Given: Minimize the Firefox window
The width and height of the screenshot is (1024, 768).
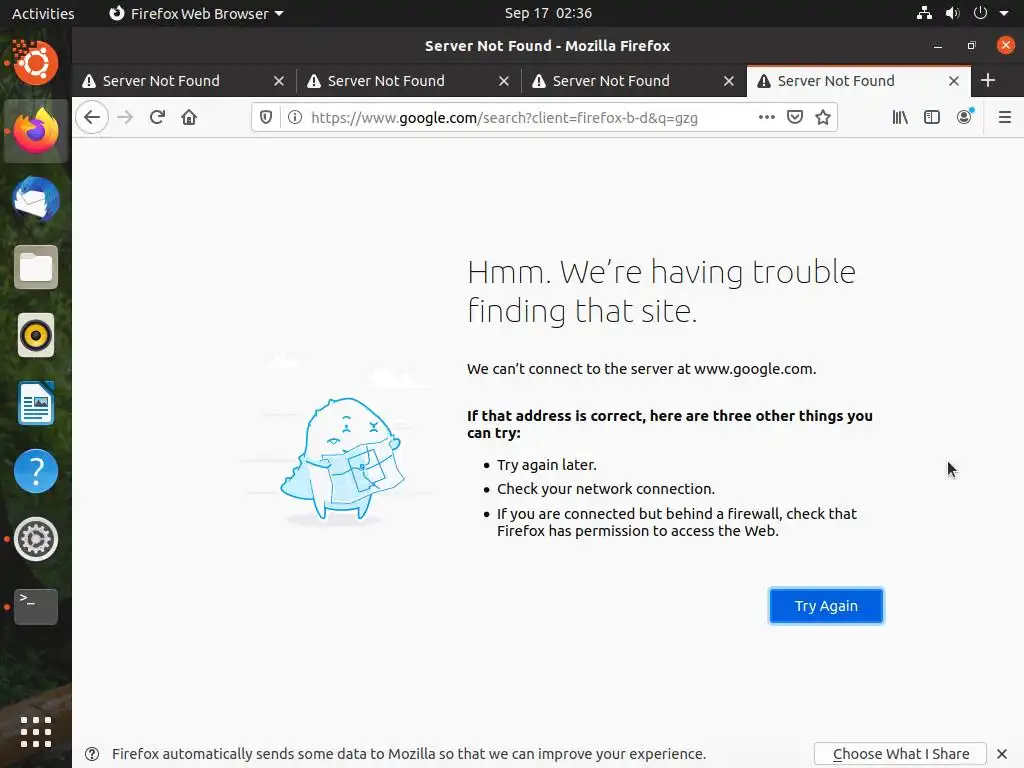Looking at the screenshot, I should (x=938, y=46).
